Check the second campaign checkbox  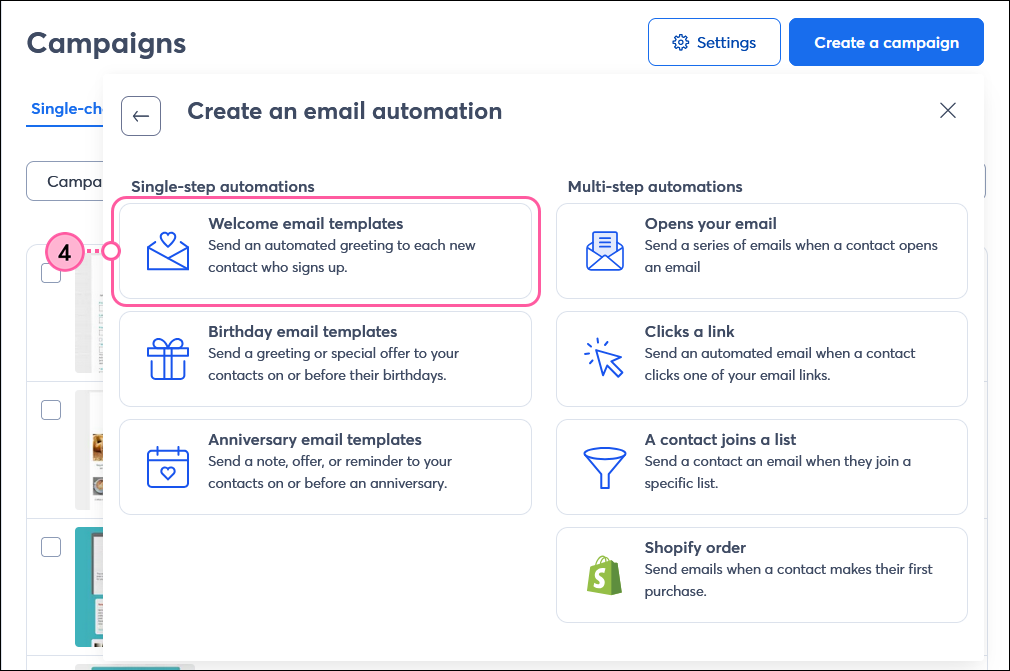51,409
